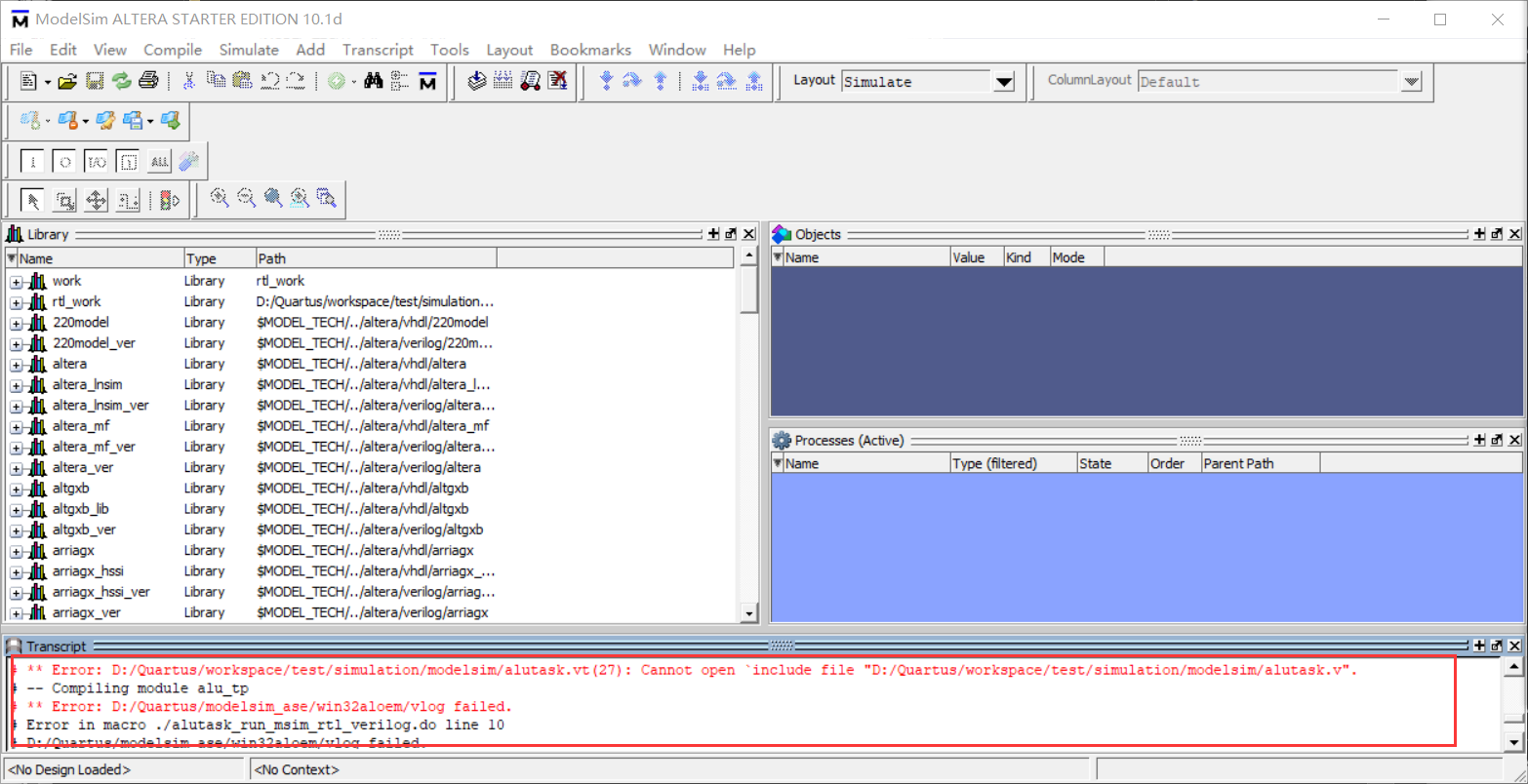Viewport: 1528px width, 784px height.
Task: Open the ColumnLayout dropdown showing Default
Action: [1412, 81]
